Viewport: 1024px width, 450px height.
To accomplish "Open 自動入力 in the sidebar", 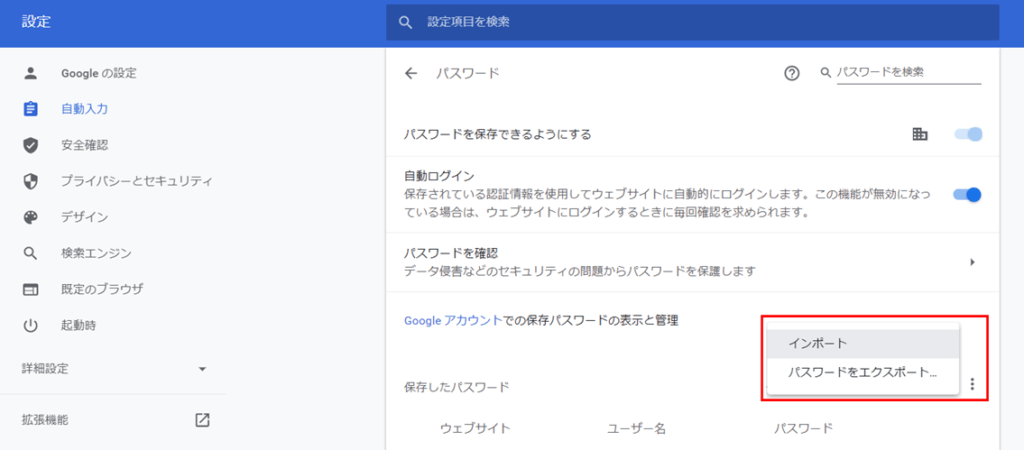I will coord(84,109).
